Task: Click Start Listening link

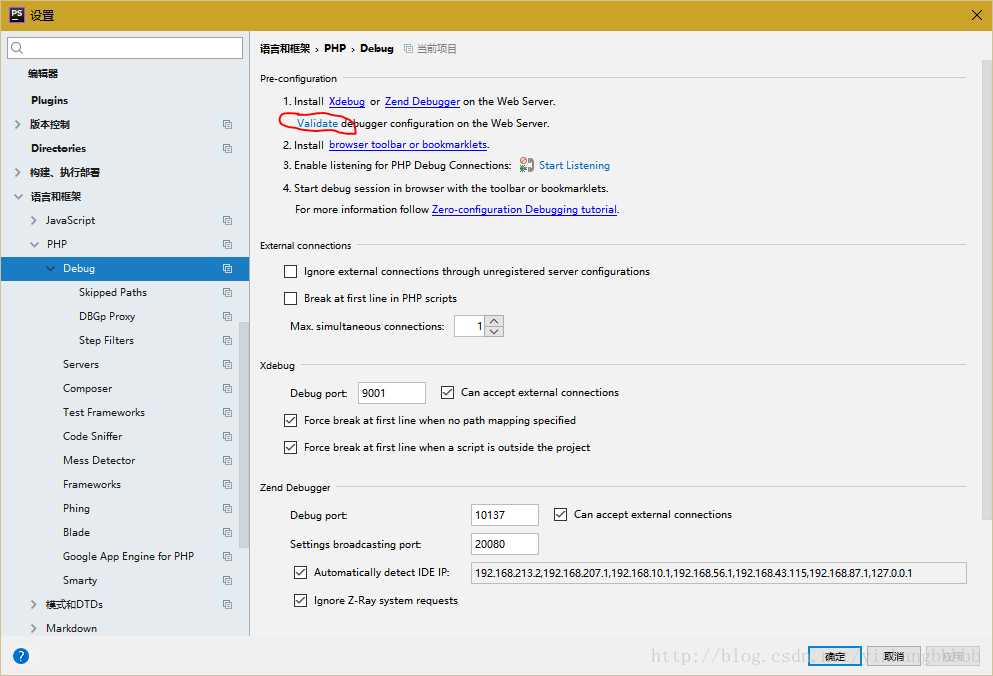Action: [x=574, y=165]
